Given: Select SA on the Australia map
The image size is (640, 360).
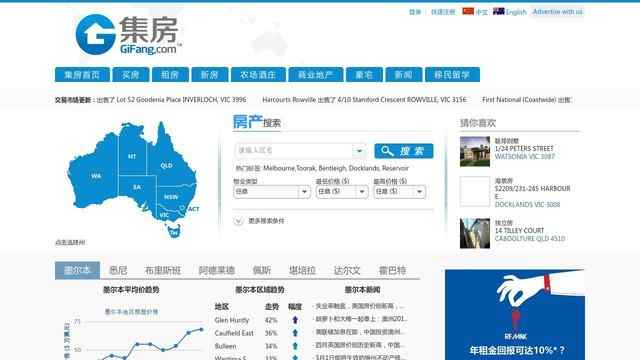Looking at the screenshot, I should click(137, 187).
